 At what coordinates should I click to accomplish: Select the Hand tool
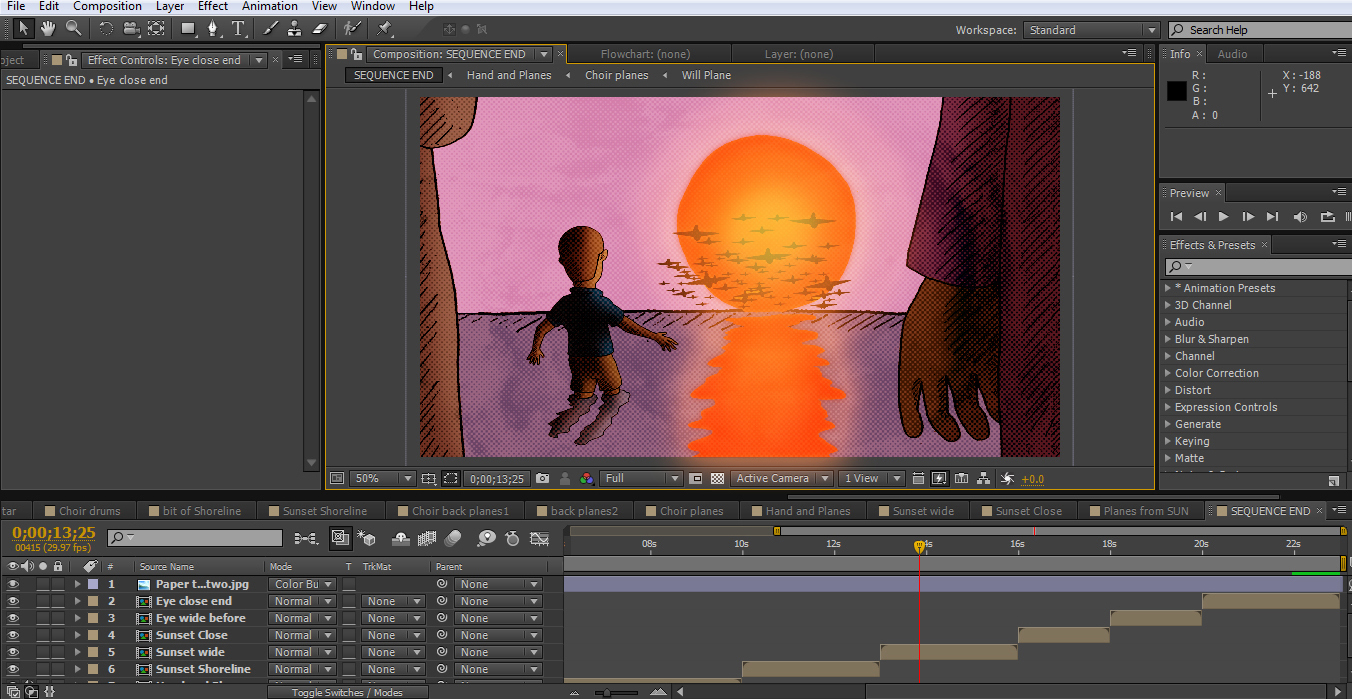click(x=48, y=29)
